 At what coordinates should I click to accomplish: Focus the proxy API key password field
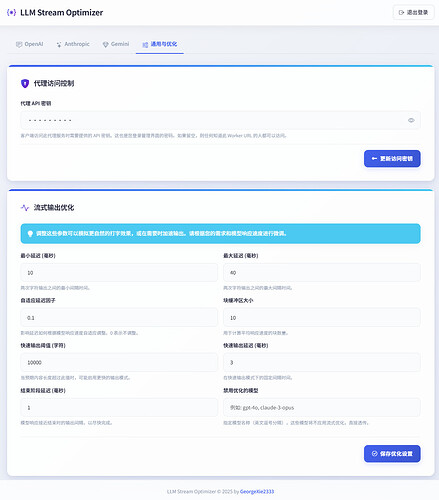coord(220,120)
